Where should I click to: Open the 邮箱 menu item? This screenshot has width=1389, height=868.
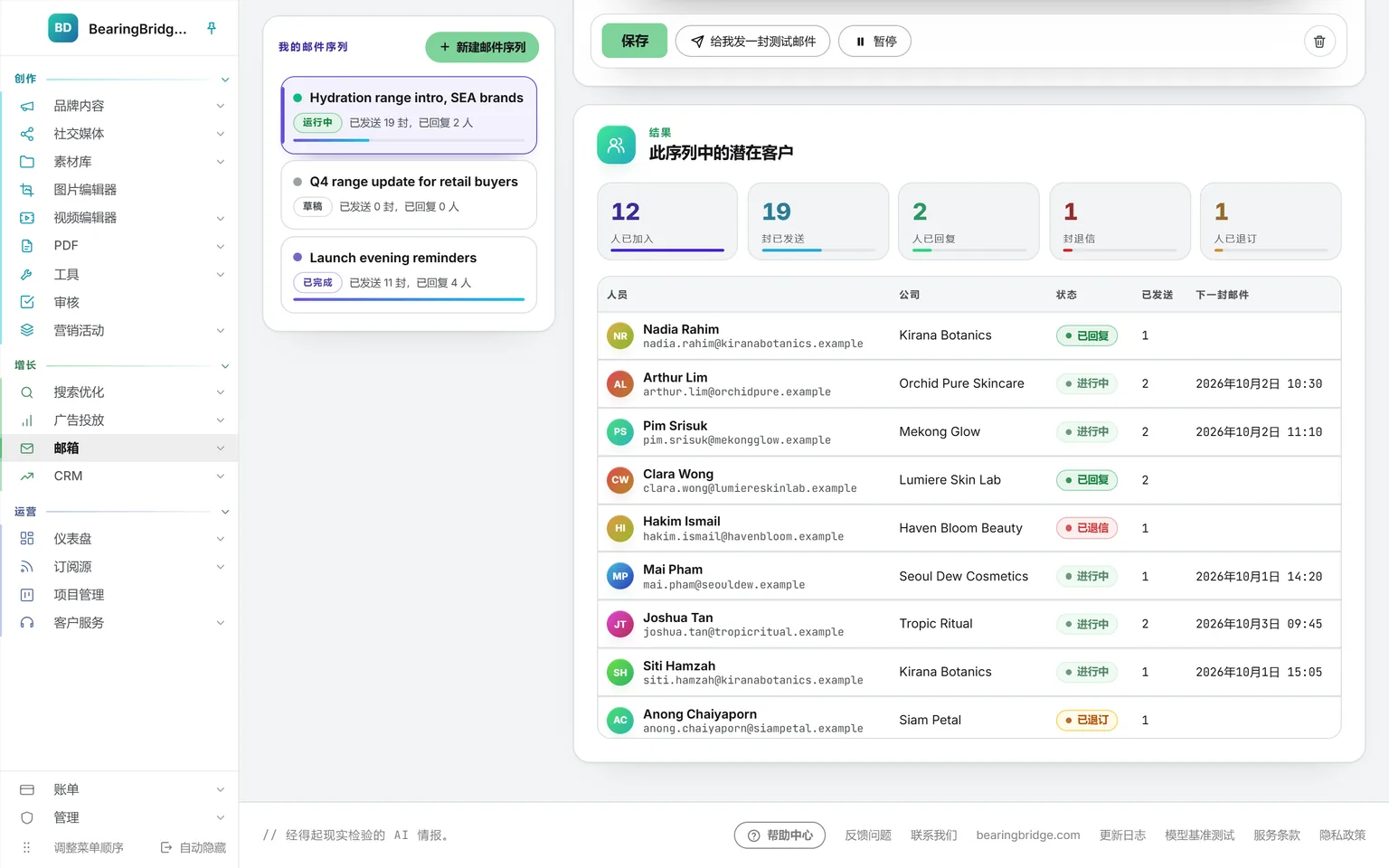tap(121, 448)
